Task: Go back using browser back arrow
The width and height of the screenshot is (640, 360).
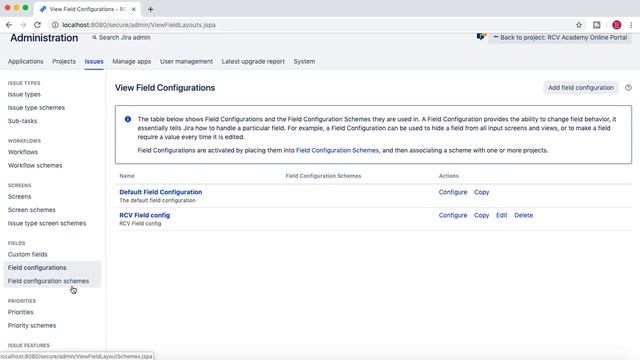Action: point(9,25)
